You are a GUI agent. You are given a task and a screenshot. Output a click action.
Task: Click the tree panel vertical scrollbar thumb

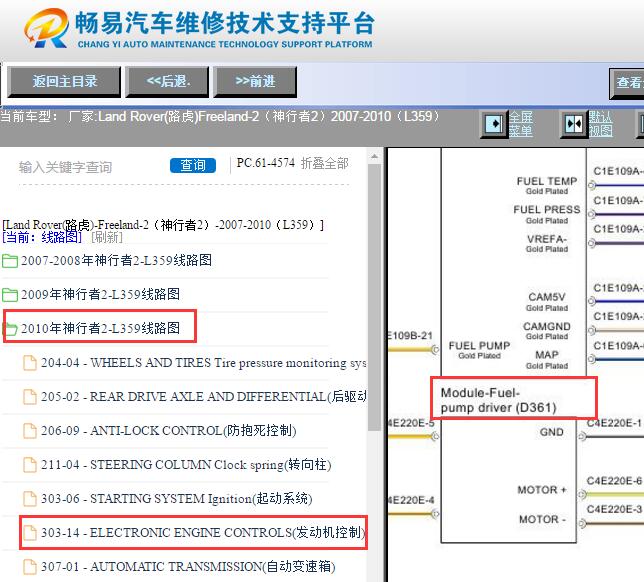374,297
